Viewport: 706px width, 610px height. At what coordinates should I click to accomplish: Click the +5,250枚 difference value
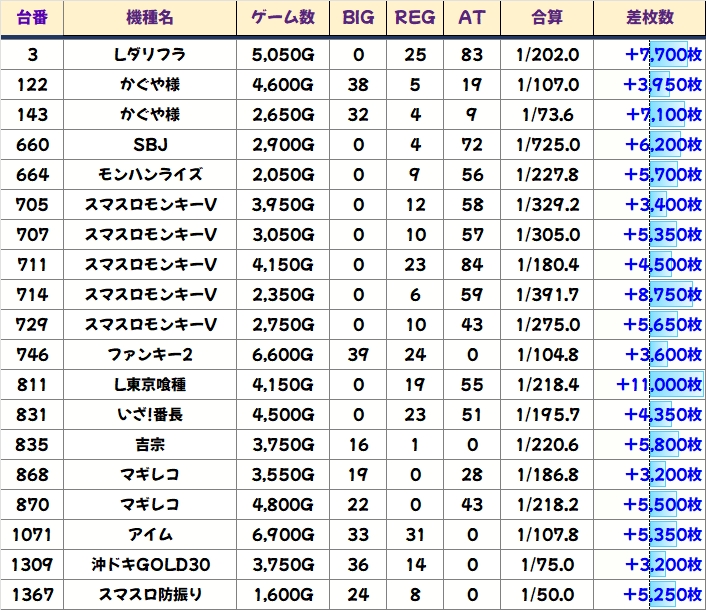pos(663,595)
